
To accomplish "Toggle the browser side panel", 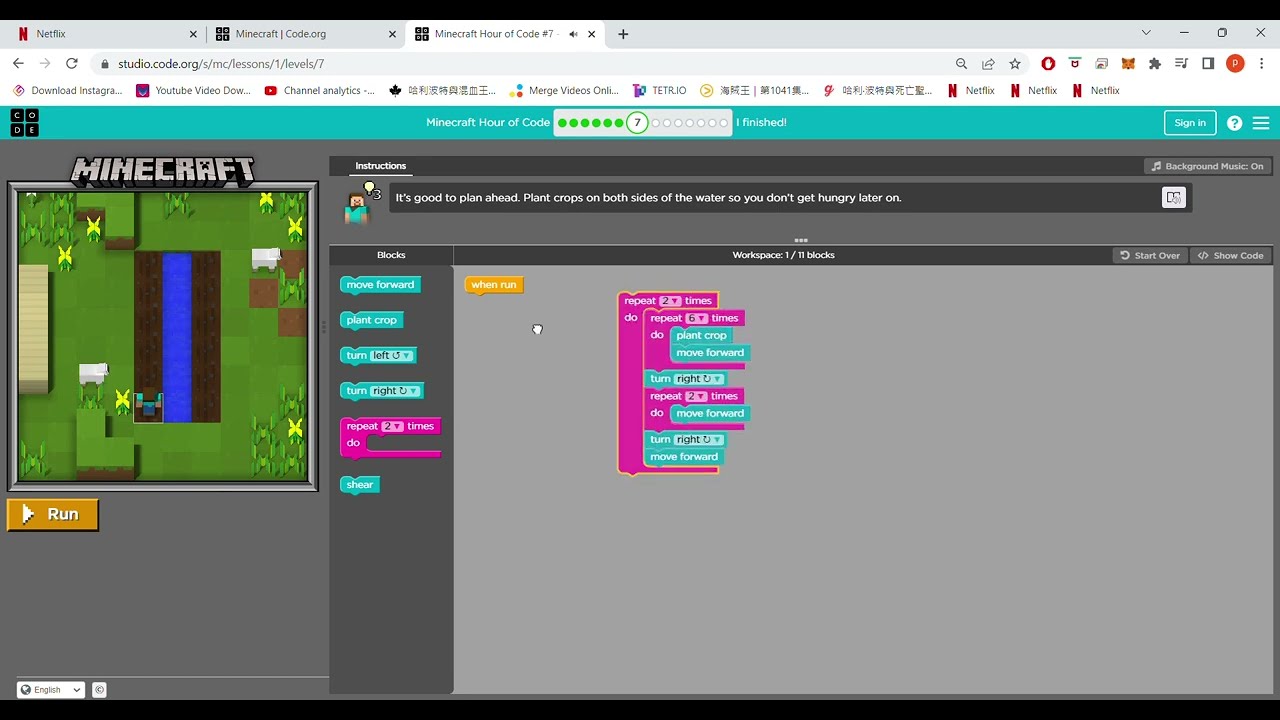I will (x=1208, y=63).
